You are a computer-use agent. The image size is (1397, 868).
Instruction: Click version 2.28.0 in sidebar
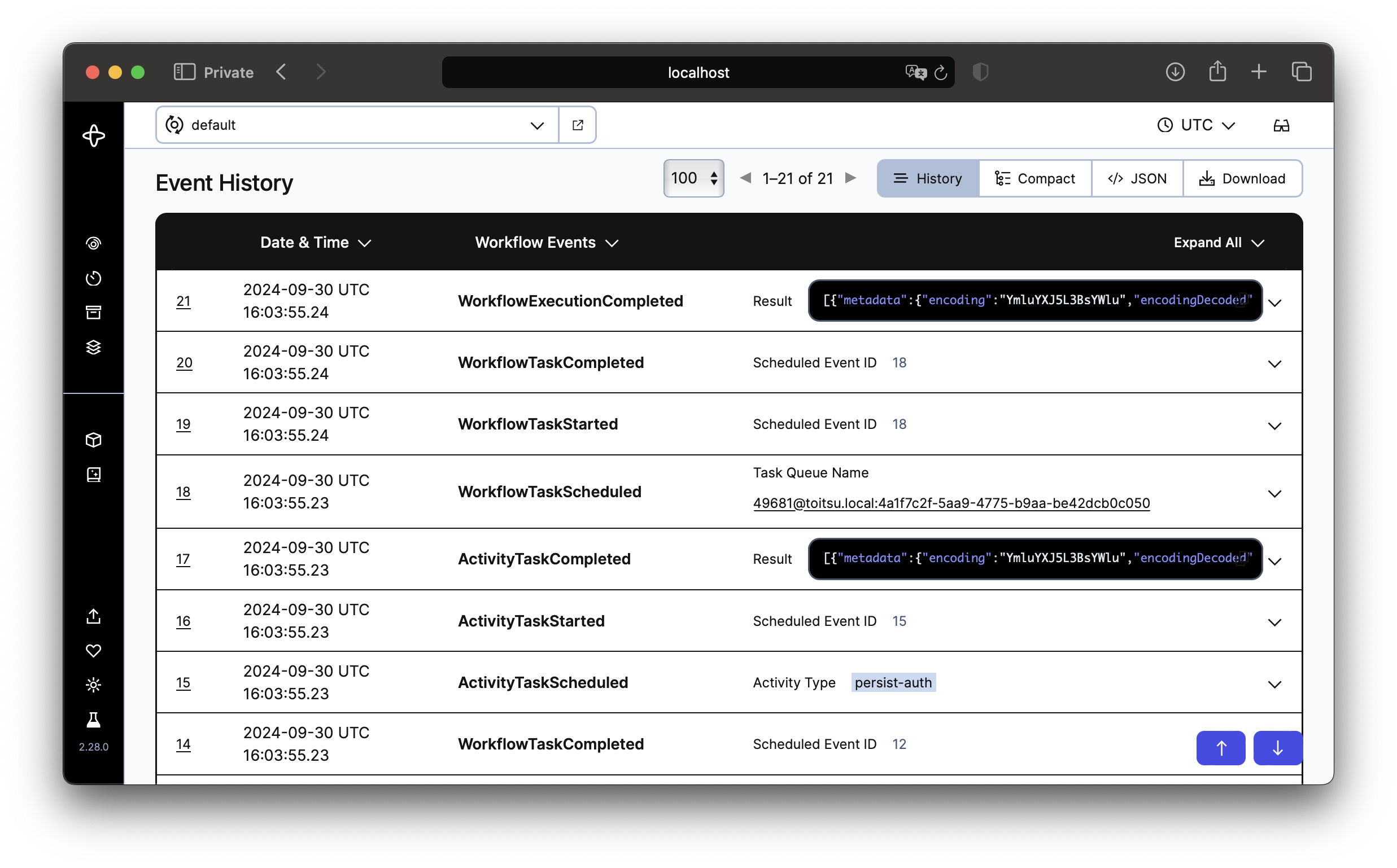coord(94,748)
